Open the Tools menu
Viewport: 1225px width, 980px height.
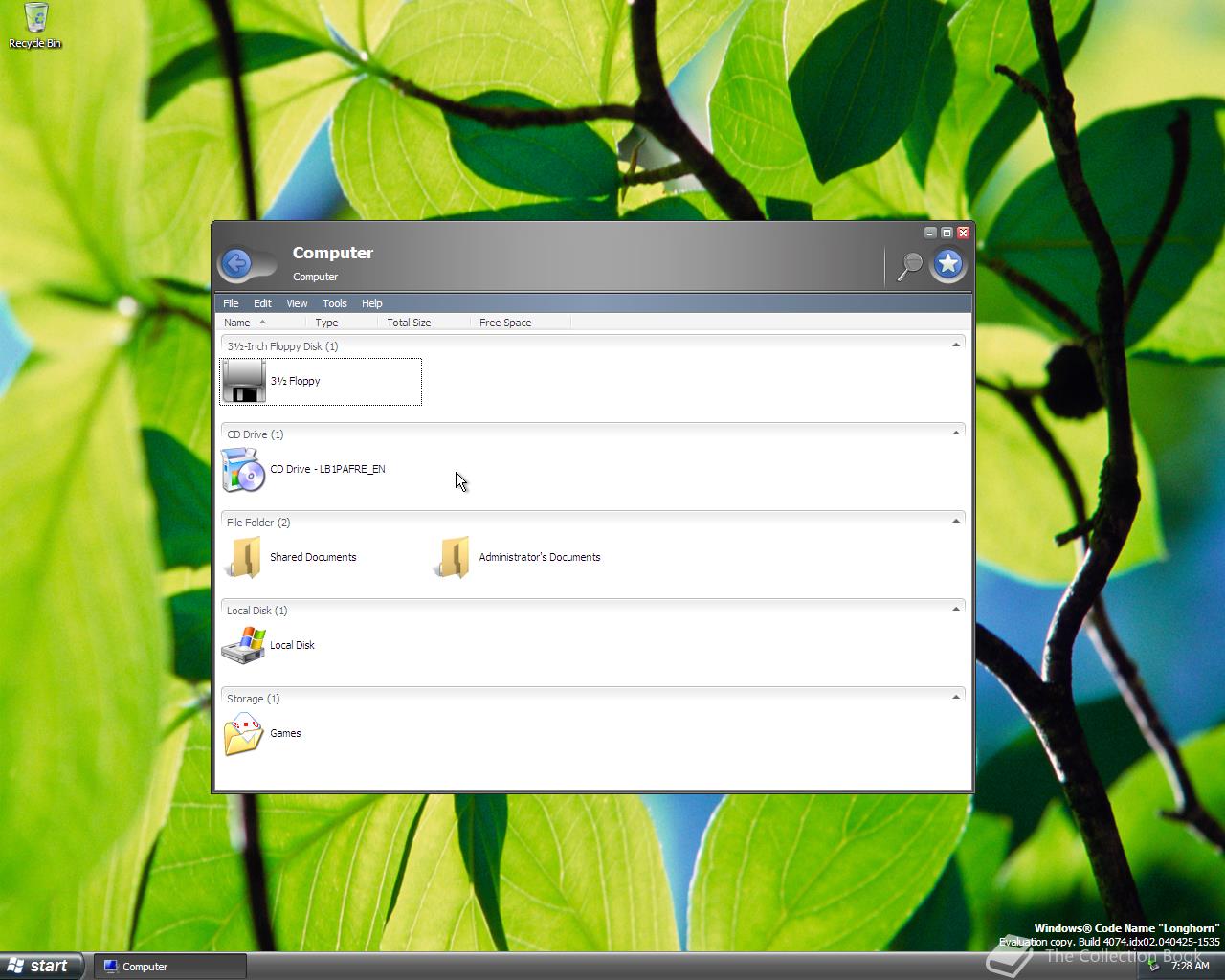[335, 303]
